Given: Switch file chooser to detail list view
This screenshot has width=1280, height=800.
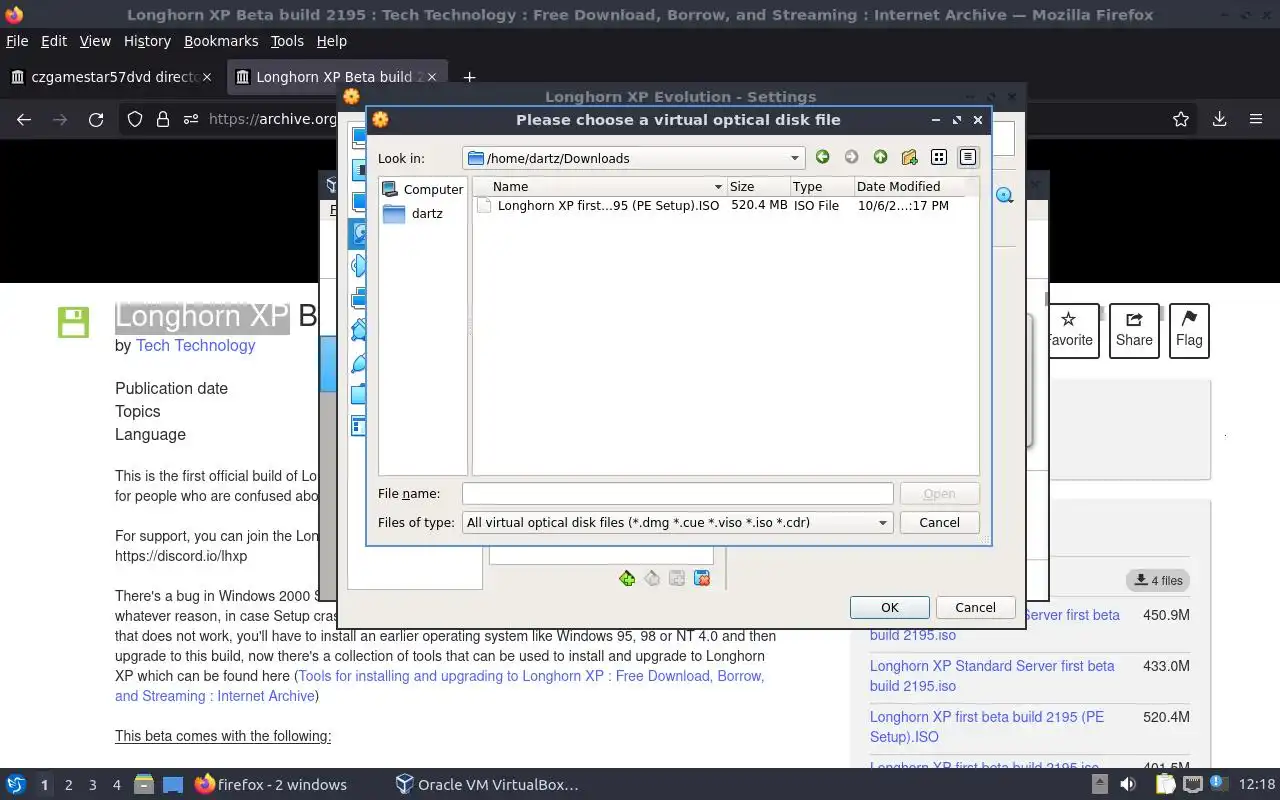Looking at the screenshot, I should tap(967, 157).
